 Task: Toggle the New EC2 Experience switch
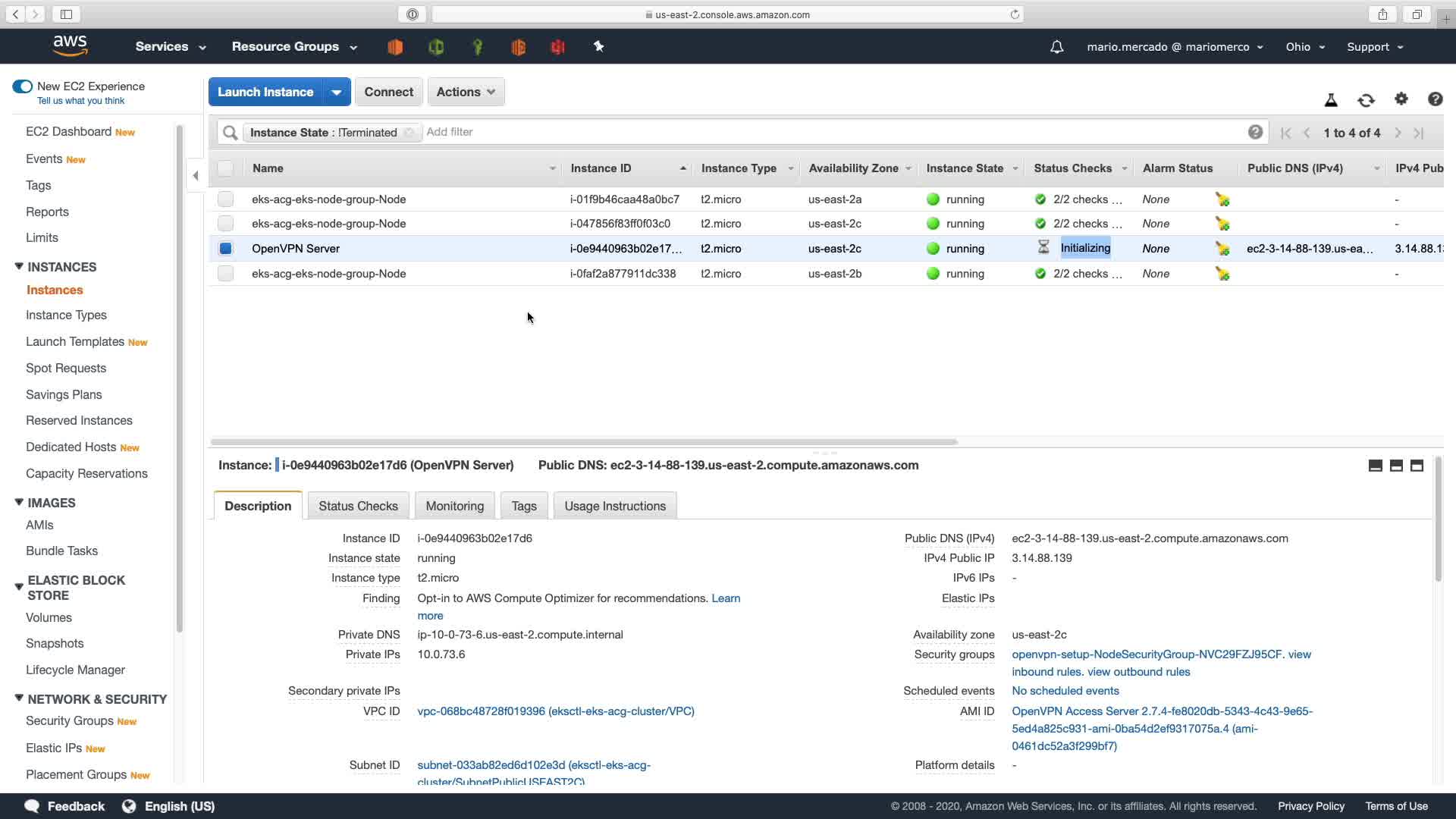pos(23,86)
